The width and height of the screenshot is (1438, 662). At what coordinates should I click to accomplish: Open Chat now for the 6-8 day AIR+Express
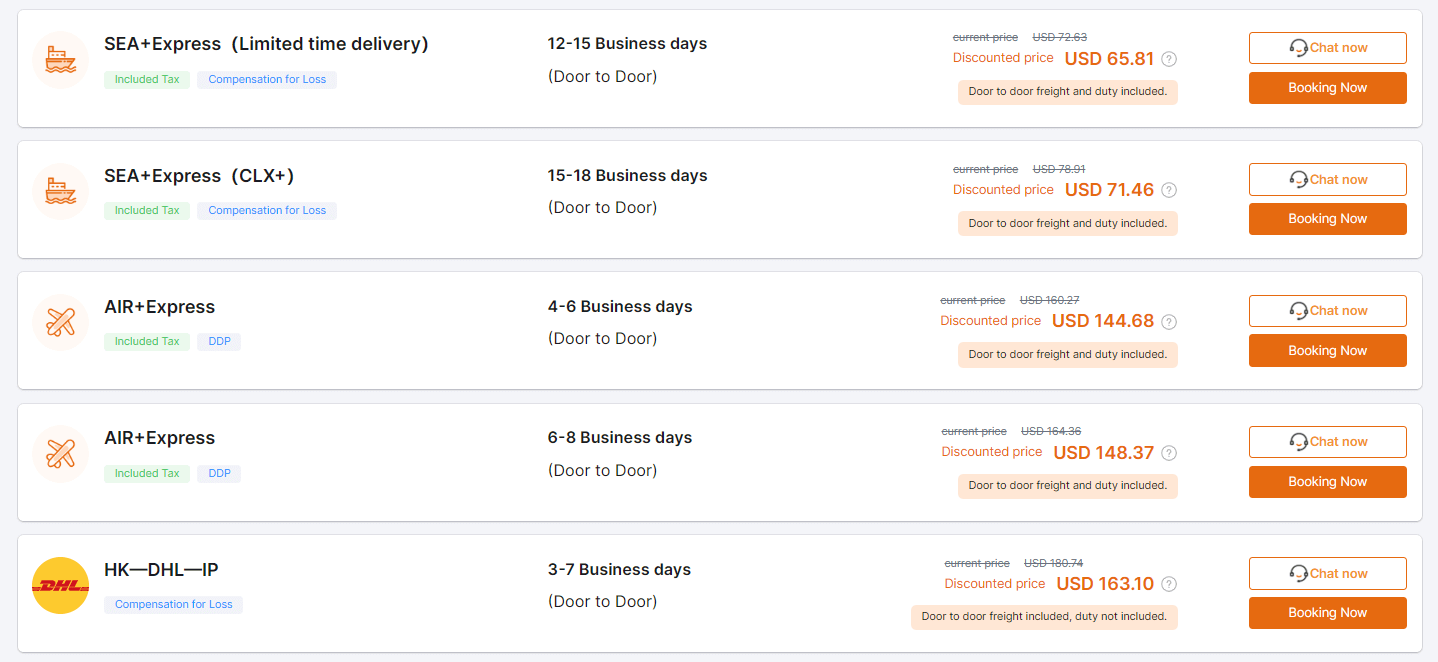point(1327,441)
